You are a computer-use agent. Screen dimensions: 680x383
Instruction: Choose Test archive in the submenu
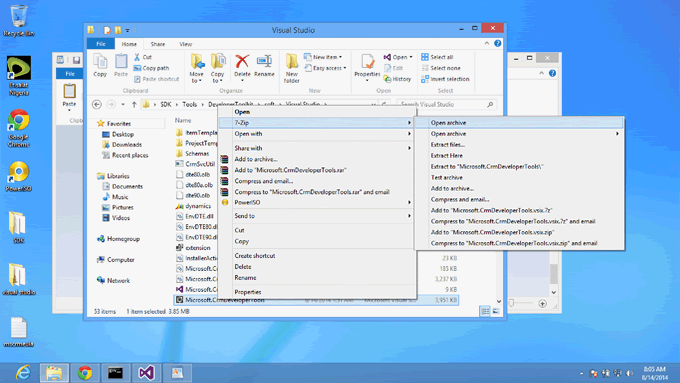(x=520, y=177)
